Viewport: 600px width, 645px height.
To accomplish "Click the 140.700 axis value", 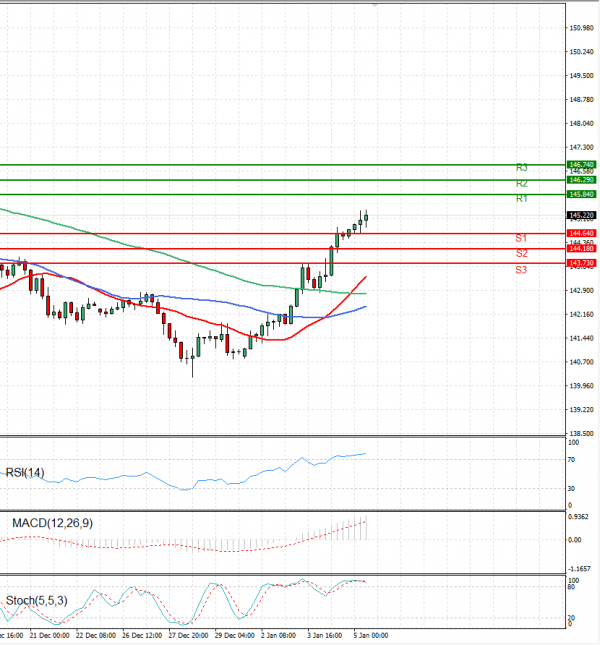I will coord(581,362).
